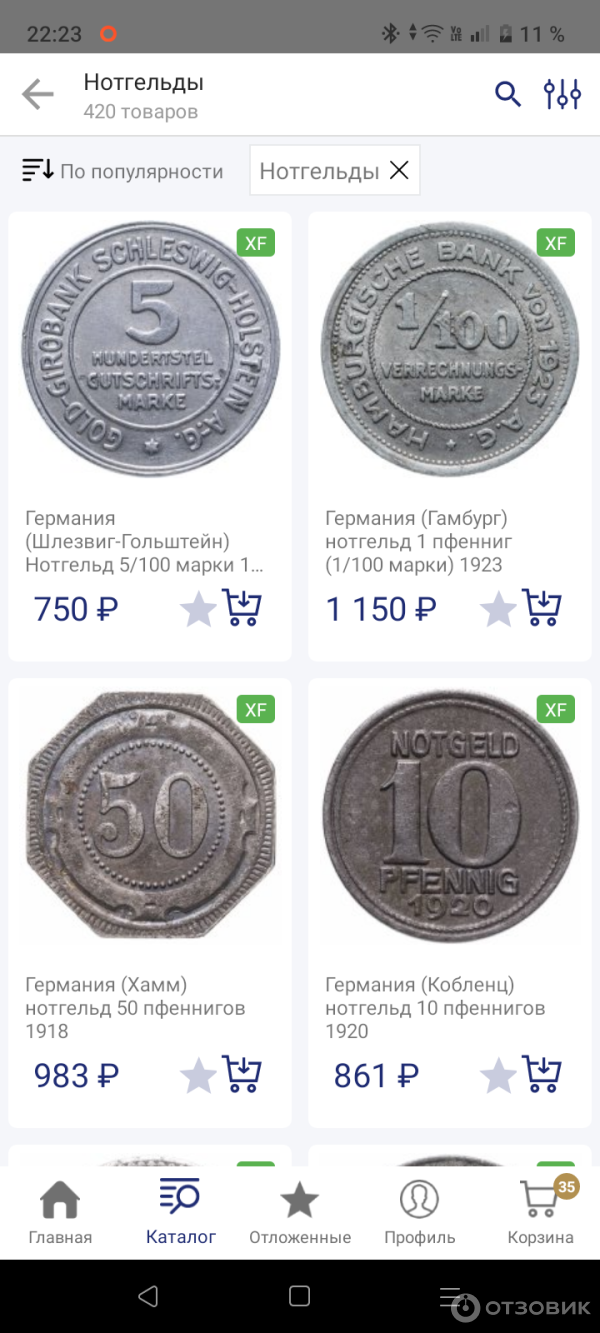600x1333 pixels.
Task: Add Schleswig-Holstein 750 ₽ coin to cart
Action: (x=242, y=608)
